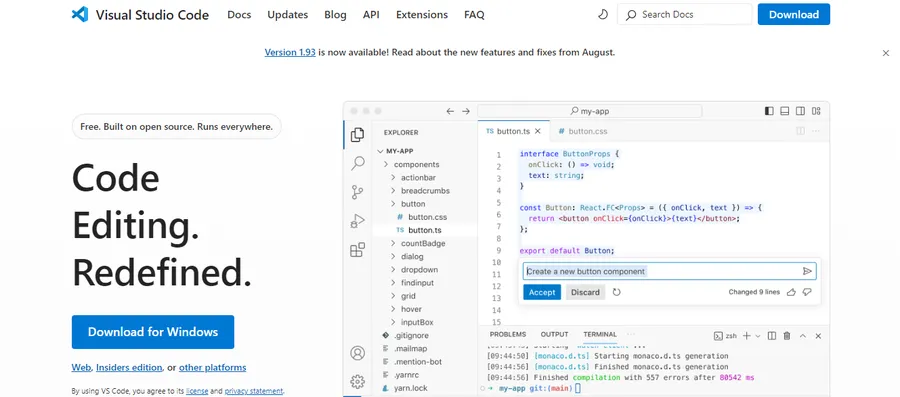The image size is (900, 397).
Task: Click the go back arrow in title bar
Action: 450,111
